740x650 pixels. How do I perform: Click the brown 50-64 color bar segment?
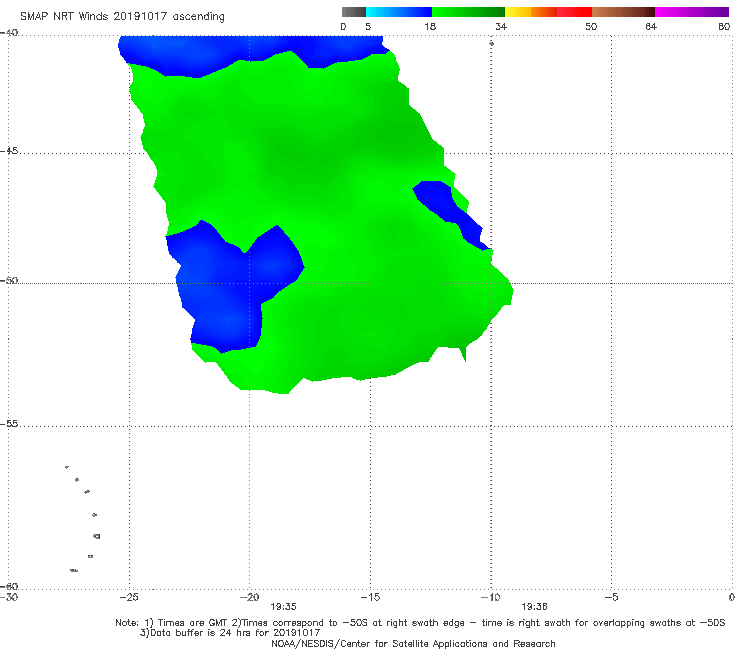pyautogui.click(x=623, y=12)
